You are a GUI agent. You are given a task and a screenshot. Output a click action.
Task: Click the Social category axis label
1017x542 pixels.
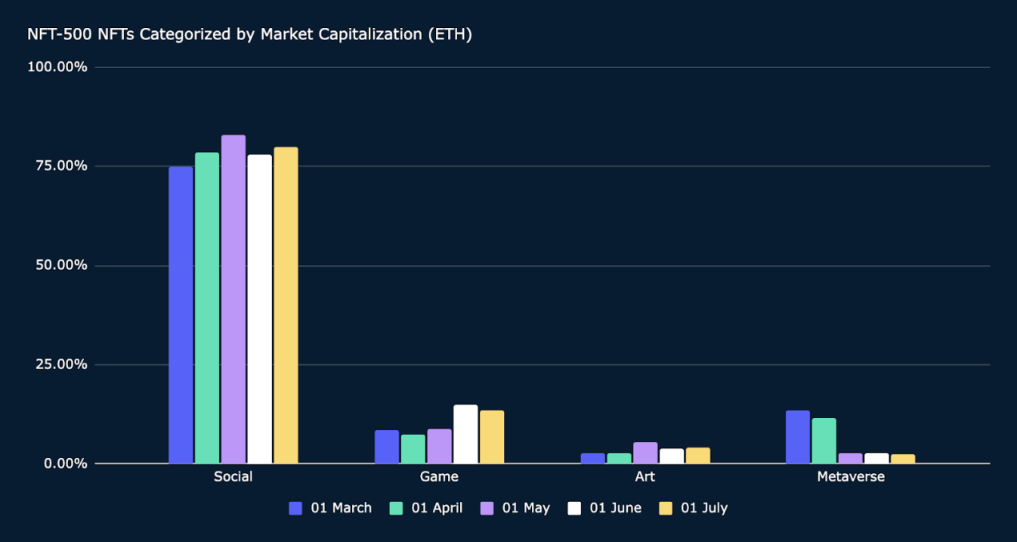tap(233, 477)
